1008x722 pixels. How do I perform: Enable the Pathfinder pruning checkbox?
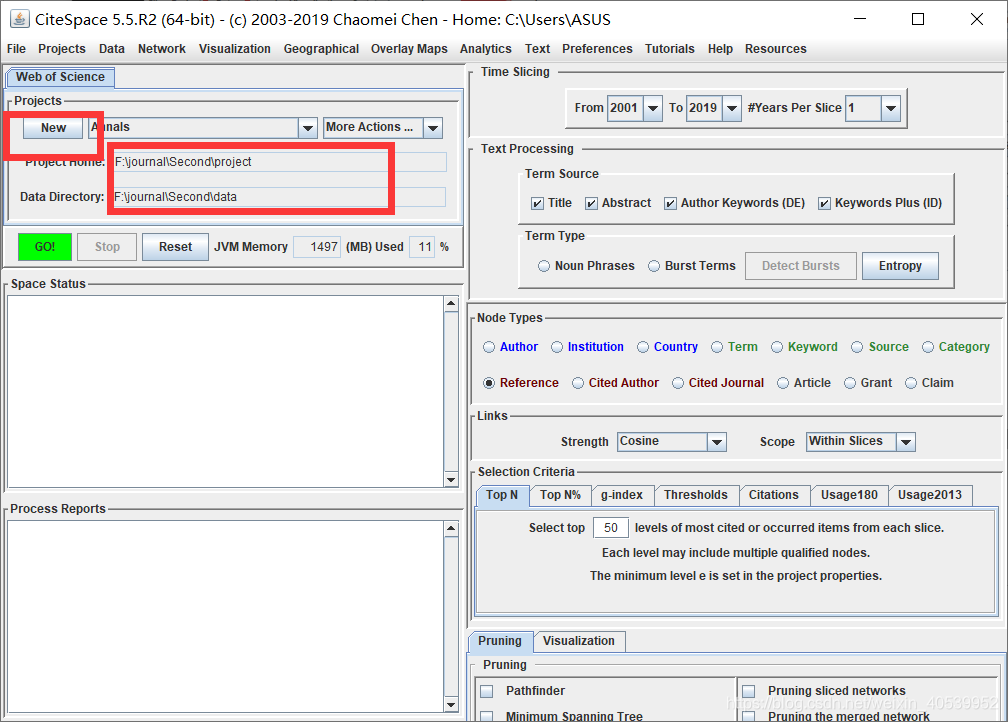click(x=487, y=691)
